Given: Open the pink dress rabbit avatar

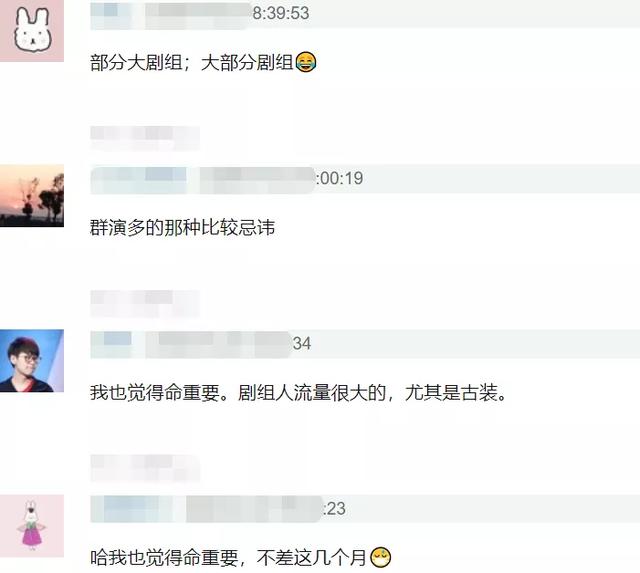Looking at the screenshot, I should [x=32, y=526].
